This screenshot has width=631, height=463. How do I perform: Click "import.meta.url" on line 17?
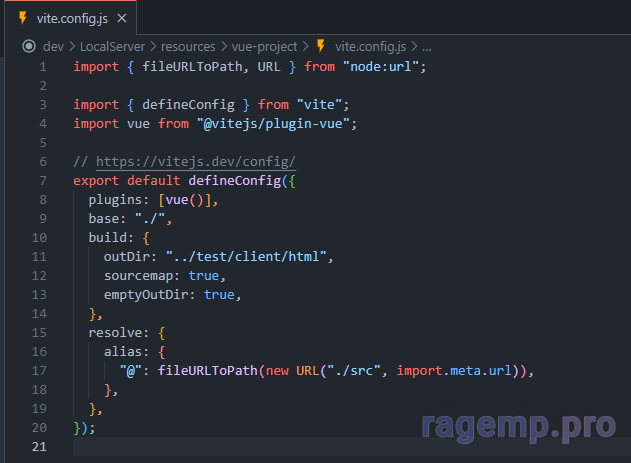454,371
